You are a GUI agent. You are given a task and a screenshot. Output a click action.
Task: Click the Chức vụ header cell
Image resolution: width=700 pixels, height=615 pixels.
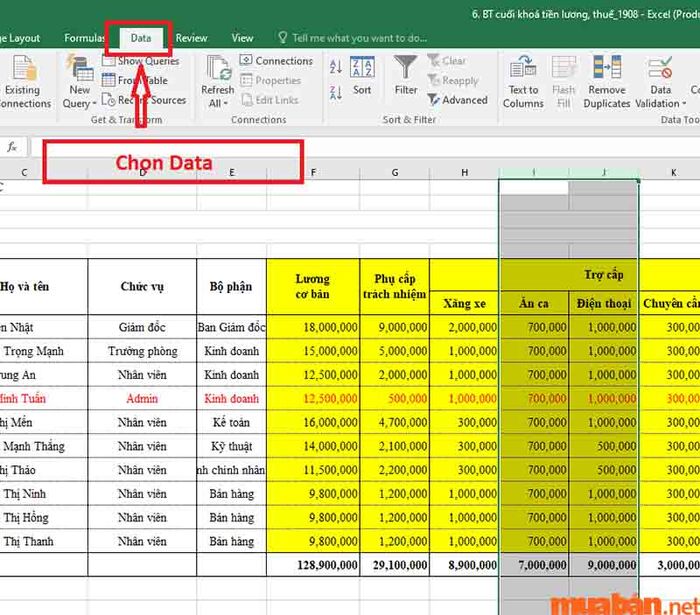[142, 287]
